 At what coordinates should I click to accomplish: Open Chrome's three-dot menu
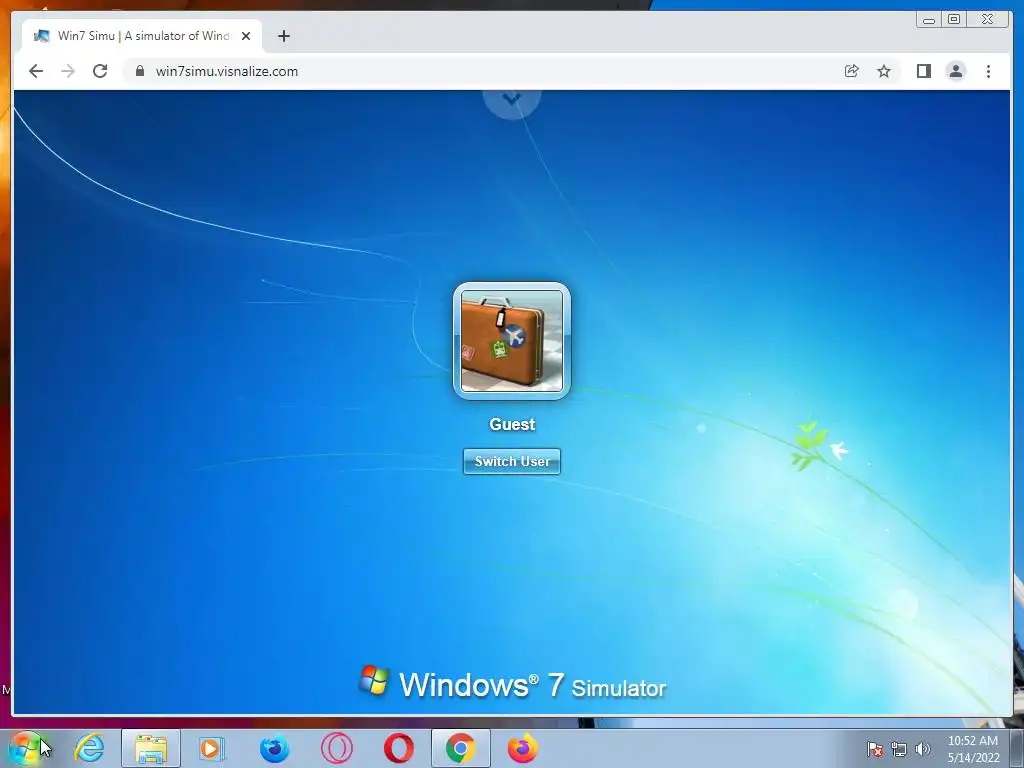pos(988,71)
